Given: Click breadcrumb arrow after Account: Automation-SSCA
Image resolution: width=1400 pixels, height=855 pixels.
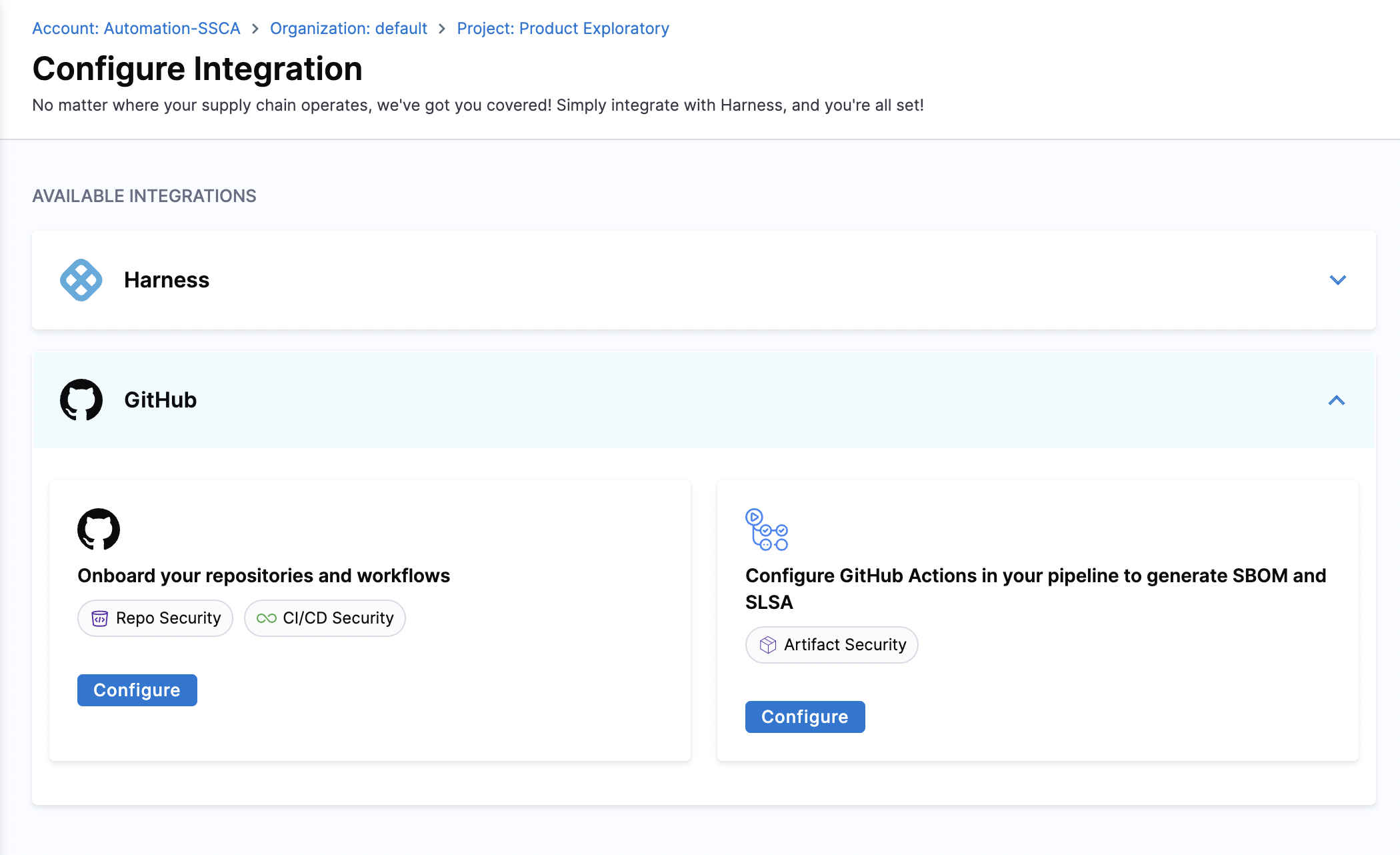Looking at the screenshot, I should click(x=255, y=29).
